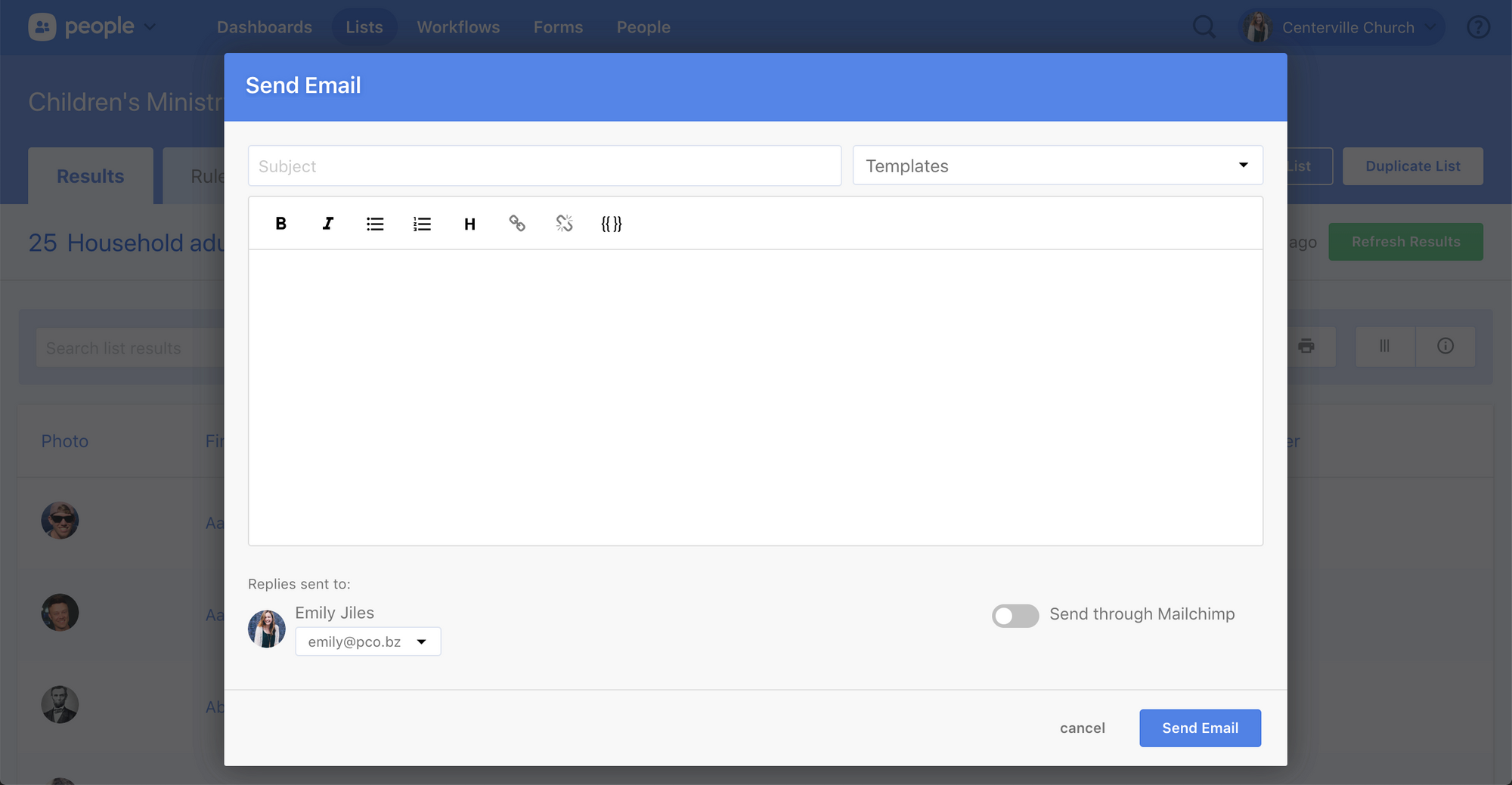Click into the Subject field

tap(544, 165)
